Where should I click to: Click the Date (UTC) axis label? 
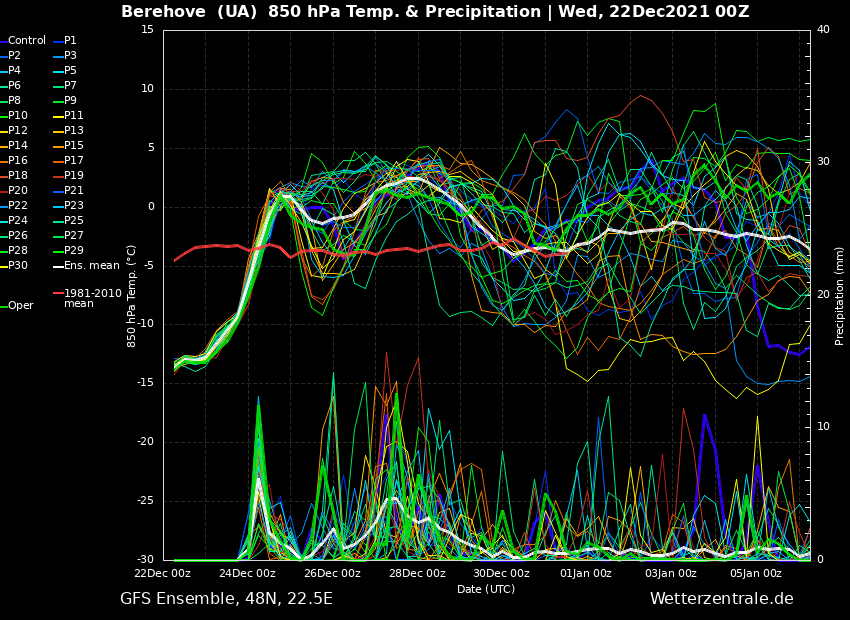click(485, 590)
